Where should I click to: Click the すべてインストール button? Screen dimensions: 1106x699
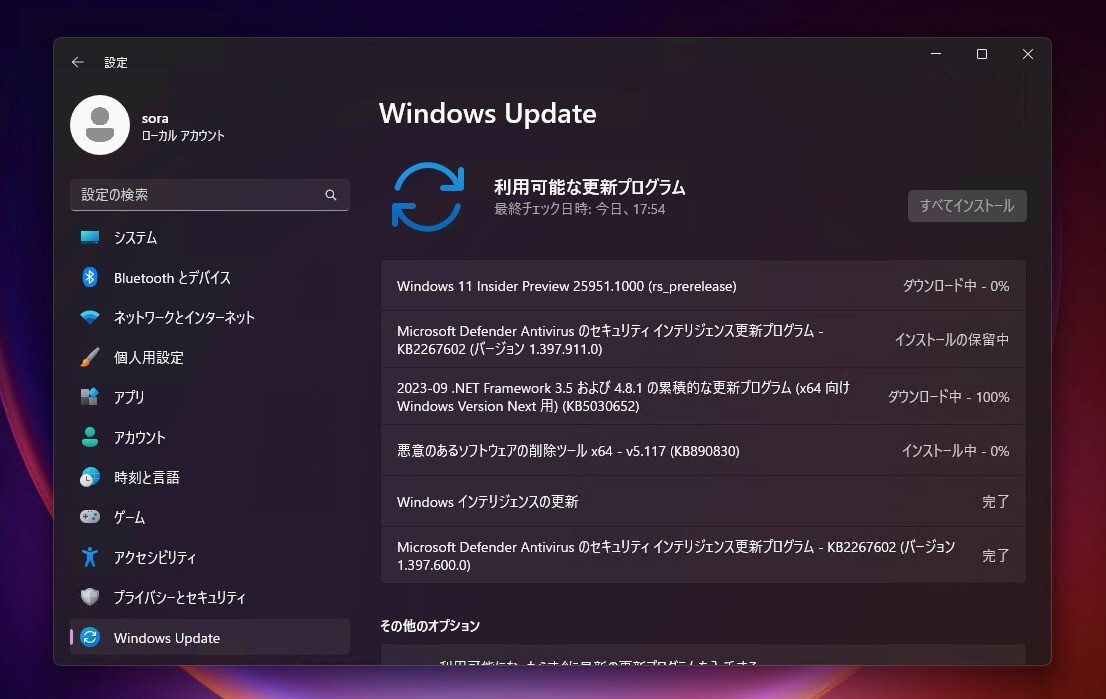click(x=966, y=206)
